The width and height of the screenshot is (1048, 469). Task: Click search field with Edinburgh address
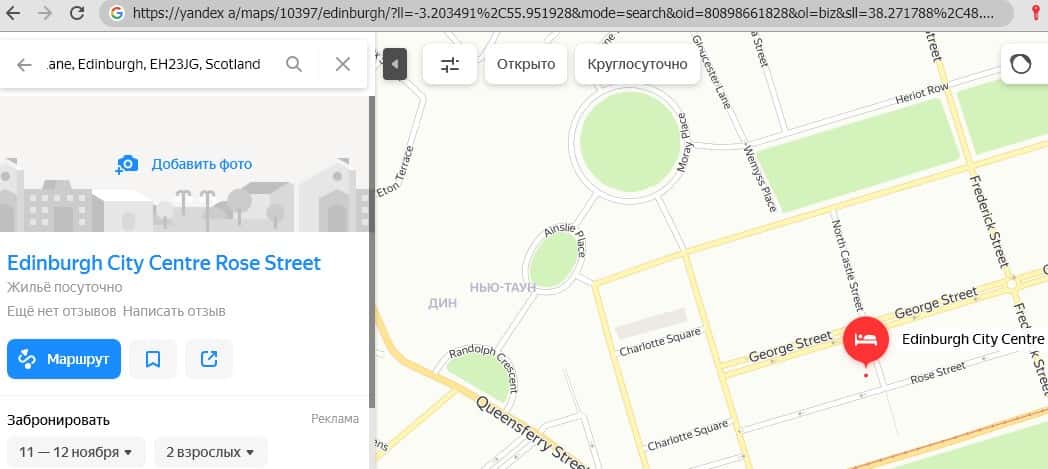[153, 64]
